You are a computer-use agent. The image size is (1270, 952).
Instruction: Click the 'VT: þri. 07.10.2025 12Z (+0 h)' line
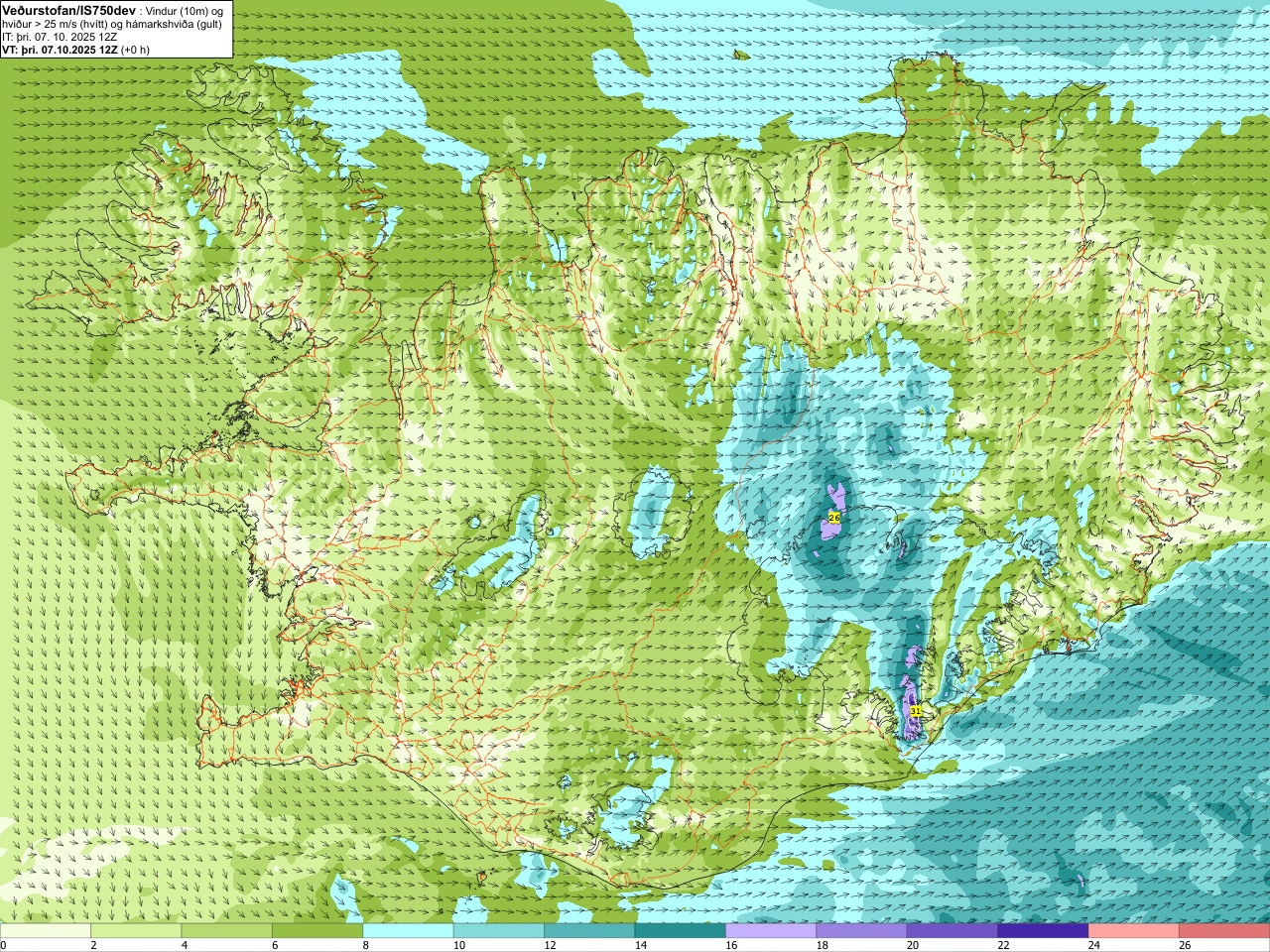click(75, 50)
